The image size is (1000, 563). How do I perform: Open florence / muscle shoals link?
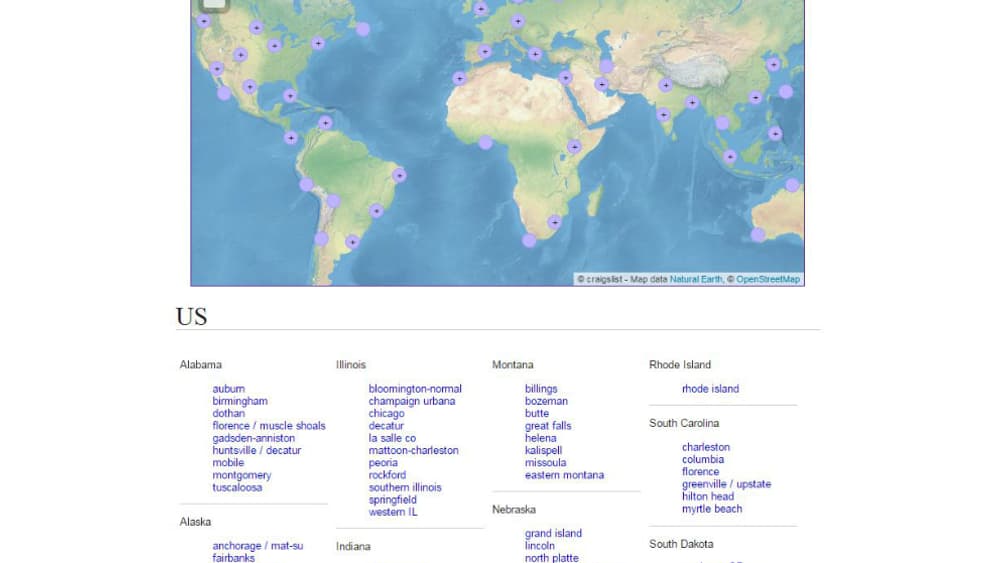click(x=268, y=425)
